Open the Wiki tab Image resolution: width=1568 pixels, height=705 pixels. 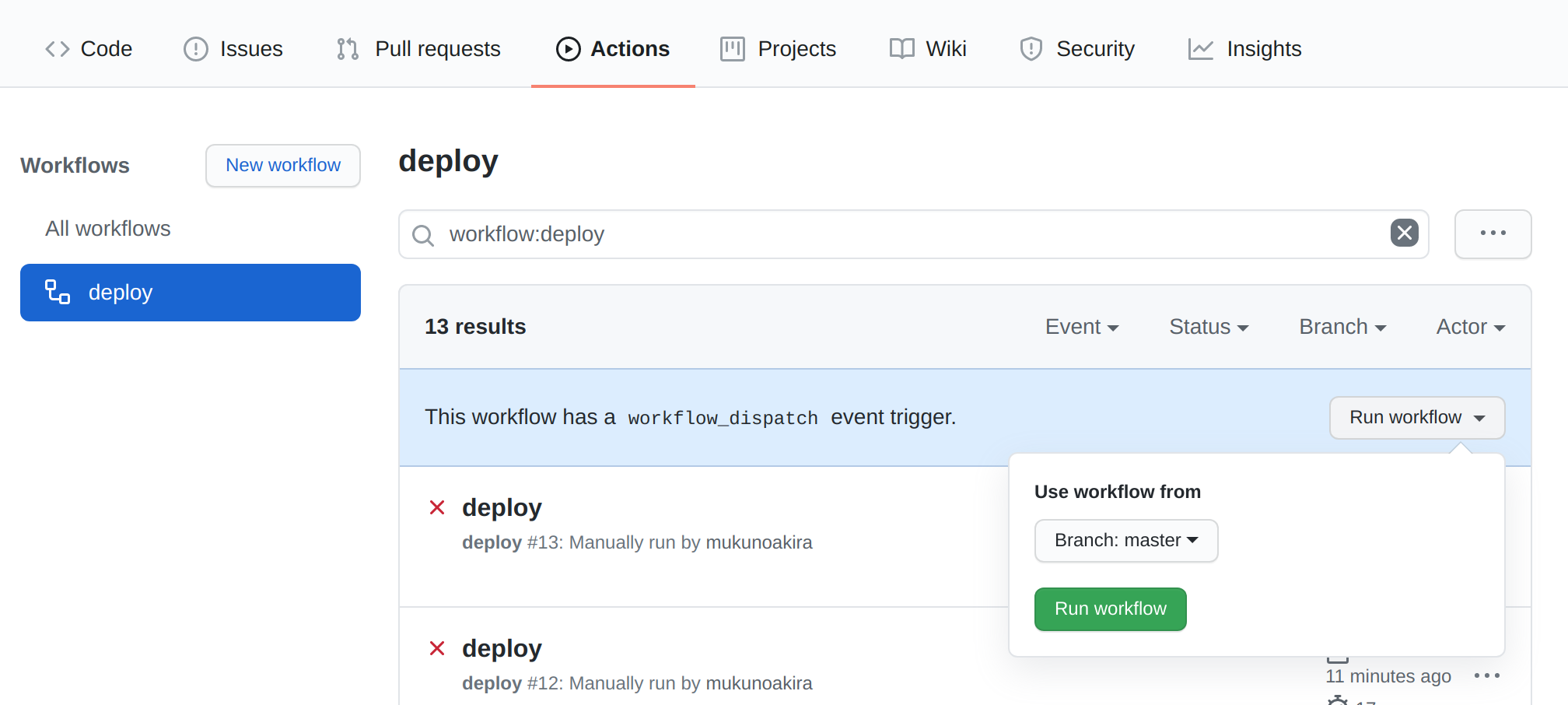928,49
